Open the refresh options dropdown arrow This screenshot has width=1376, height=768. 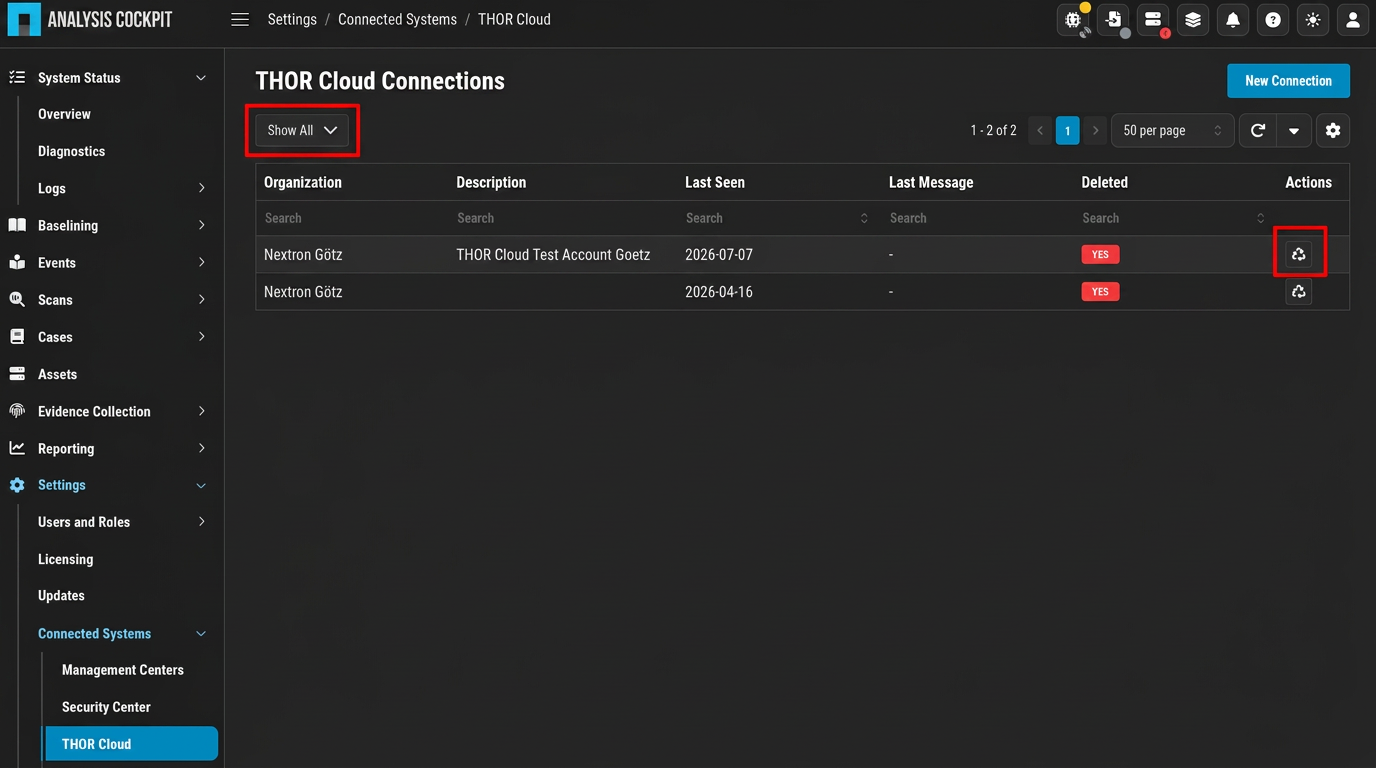[x=1294, y=130]
